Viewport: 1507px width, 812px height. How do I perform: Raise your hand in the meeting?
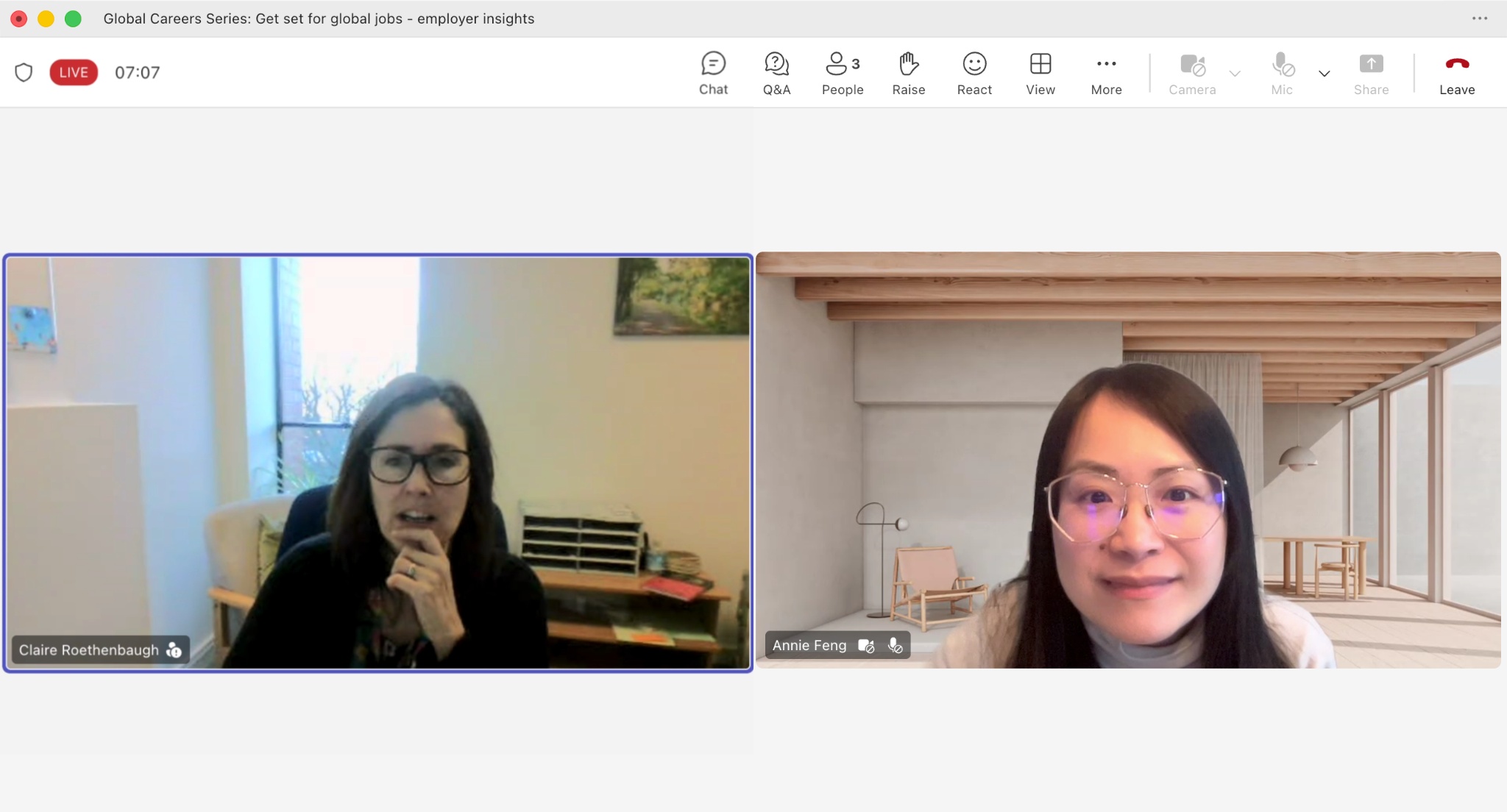point(908,73)
